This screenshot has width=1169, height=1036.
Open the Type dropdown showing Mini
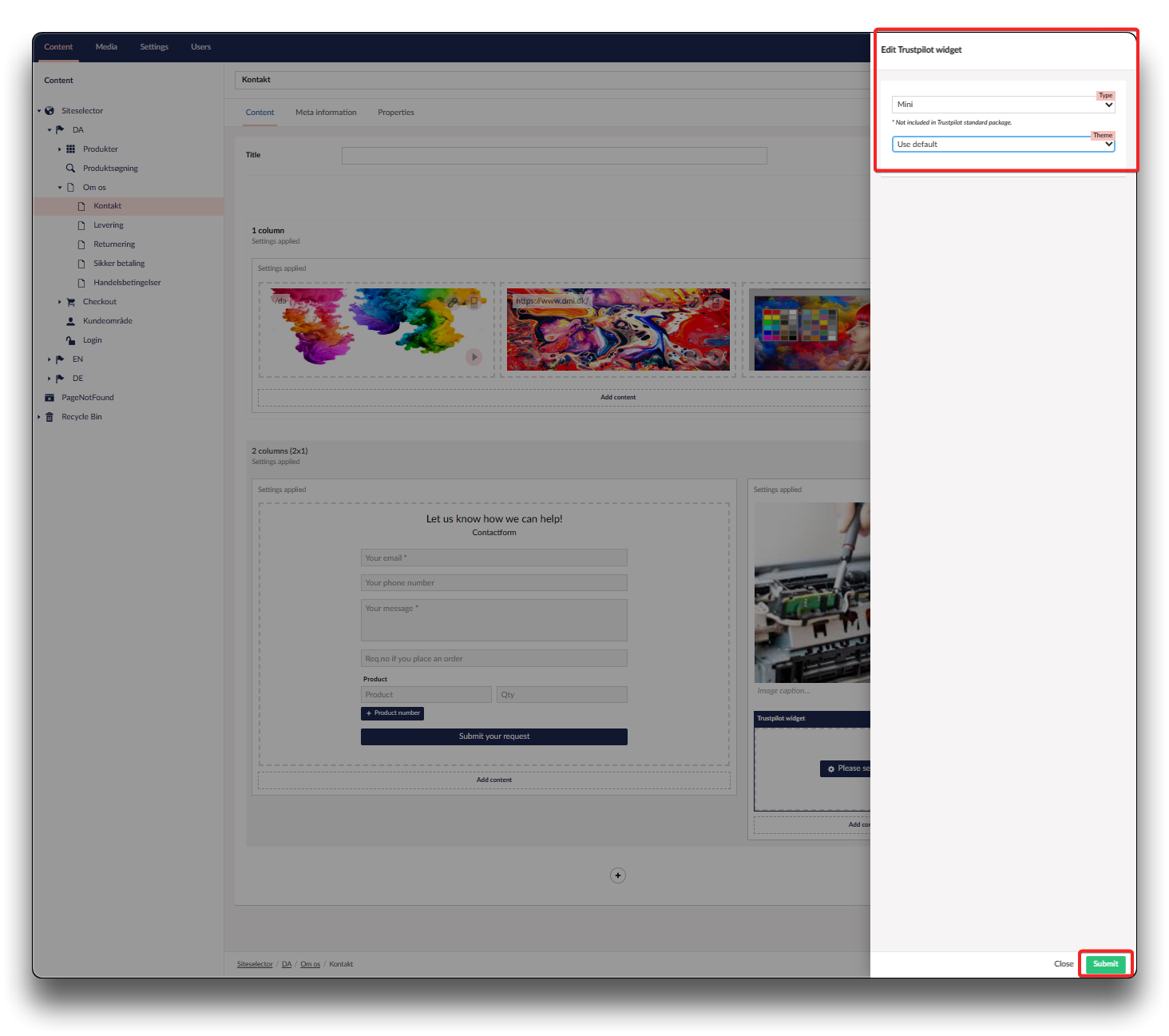click(x=1003, y=105)
